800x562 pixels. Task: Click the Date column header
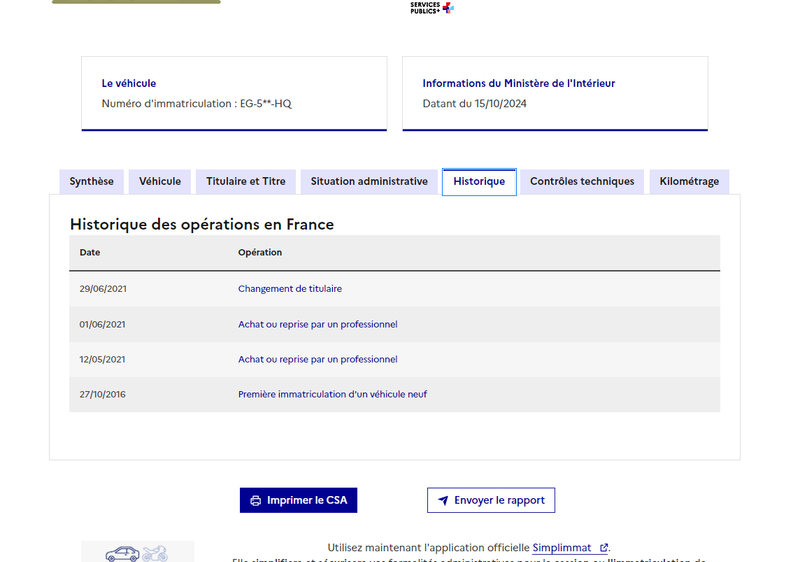click(x=90, y=252)
